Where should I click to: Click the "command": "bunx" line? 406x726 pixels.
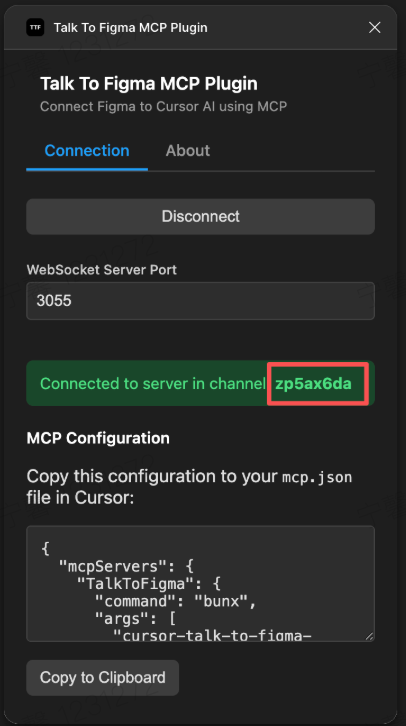click(x=176, y=601)
